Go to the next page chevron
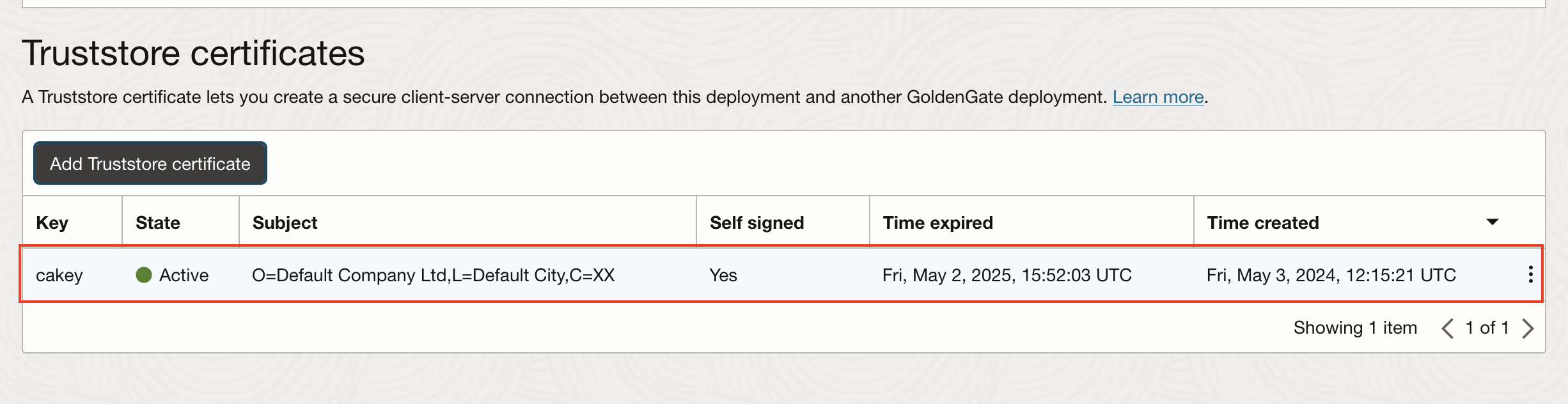This screenshot has height=404, width=1568. [x=1528, y=328]
